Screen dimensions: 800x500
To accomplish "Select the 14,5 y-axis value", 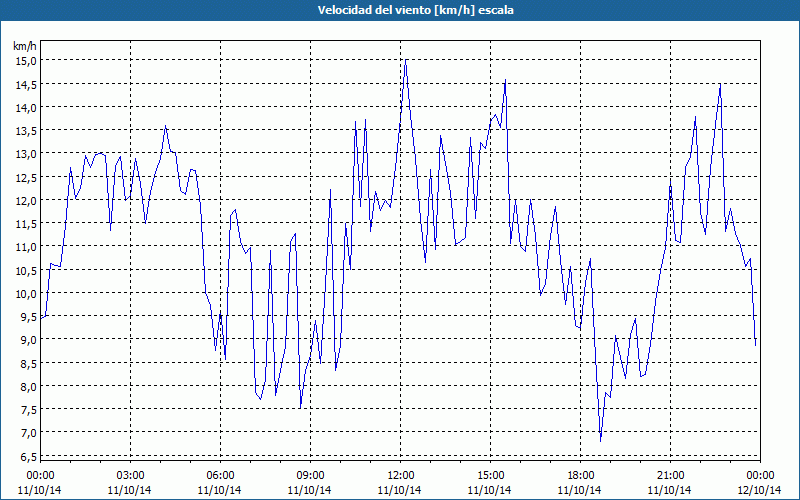I will point(26,85).
